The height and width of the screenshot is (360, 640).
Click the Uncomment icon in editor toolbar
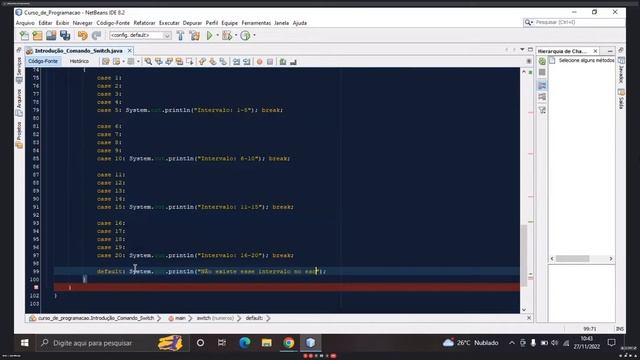pos(293,62)
